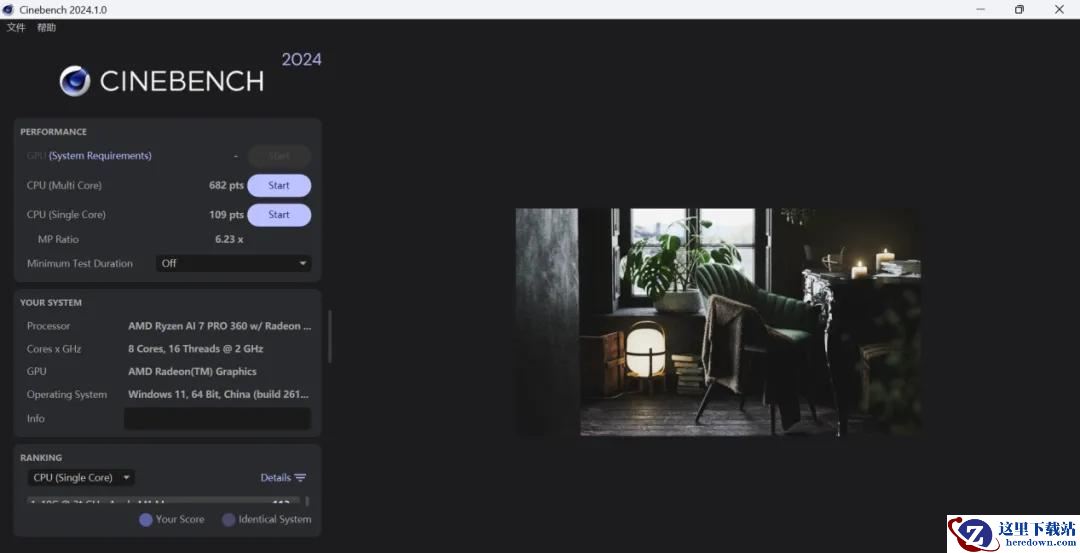Click the PERFORMANCE section header
This screenshot has width=1080, height=553.
pyautogui.click(x=53, y=132)
